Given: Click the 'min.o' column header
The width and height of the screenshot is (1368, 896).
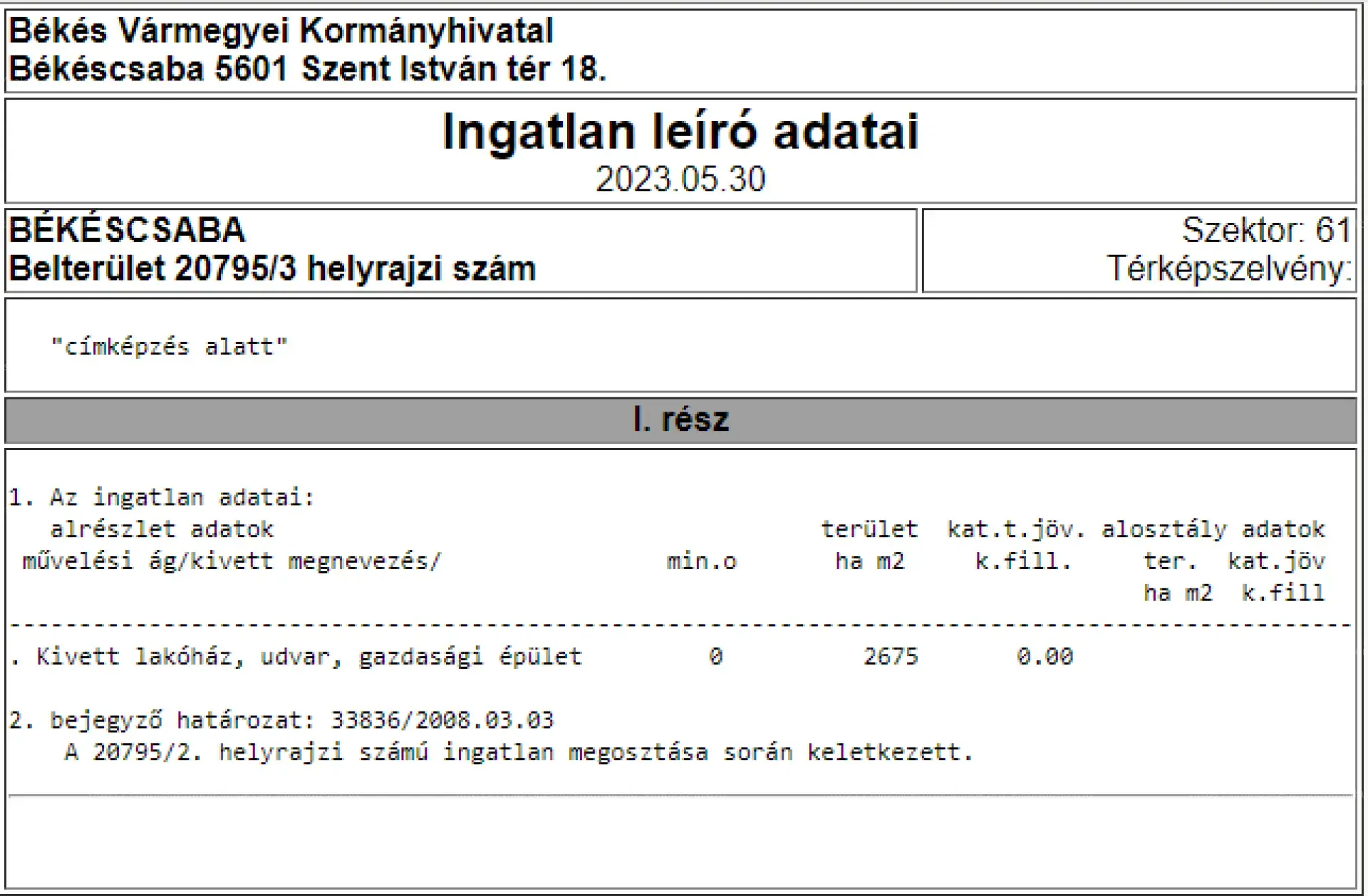Looking at the screenshot, I should [x=701, y=561].
